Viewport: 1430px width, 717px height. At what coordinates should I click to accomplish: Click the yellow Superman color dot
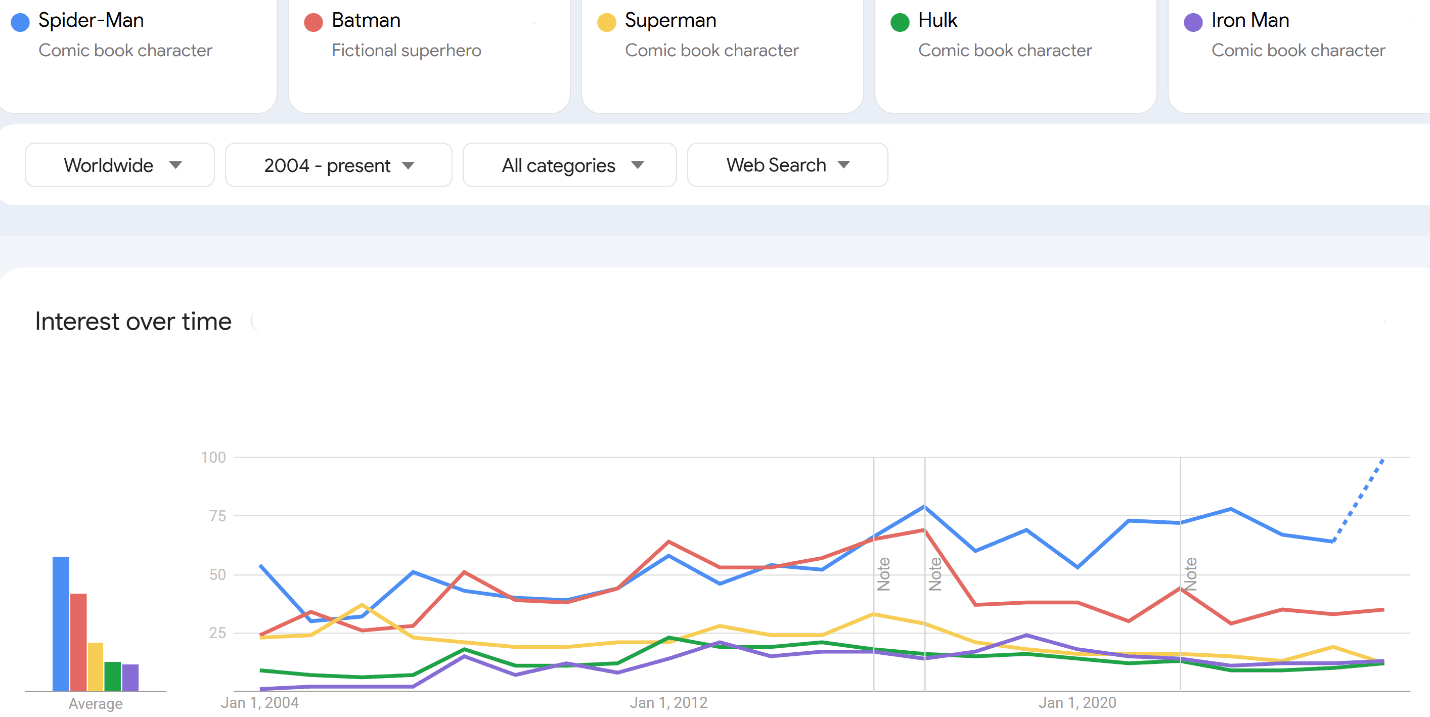[606, 22]
